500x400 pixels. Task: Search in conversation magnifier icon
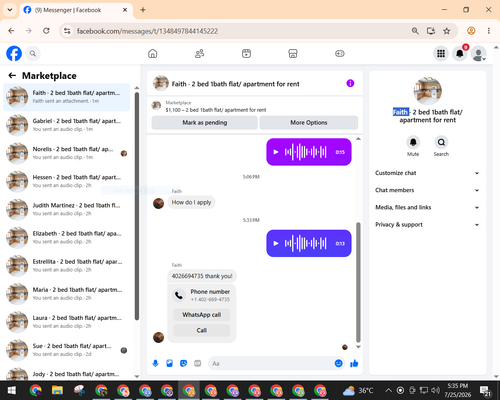[x=441, y=142]
